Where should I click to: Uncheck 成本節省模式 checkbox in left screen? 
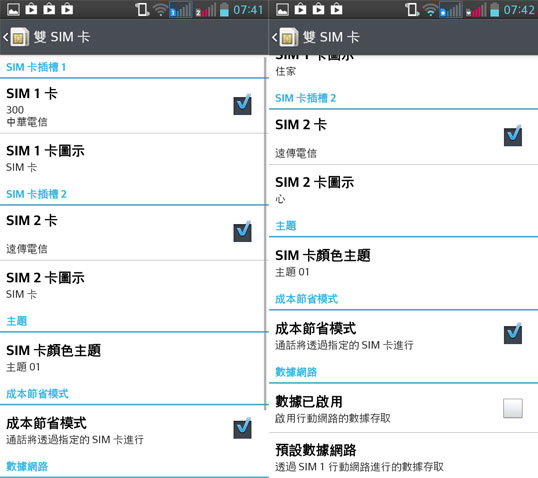[x=243, y=429]
